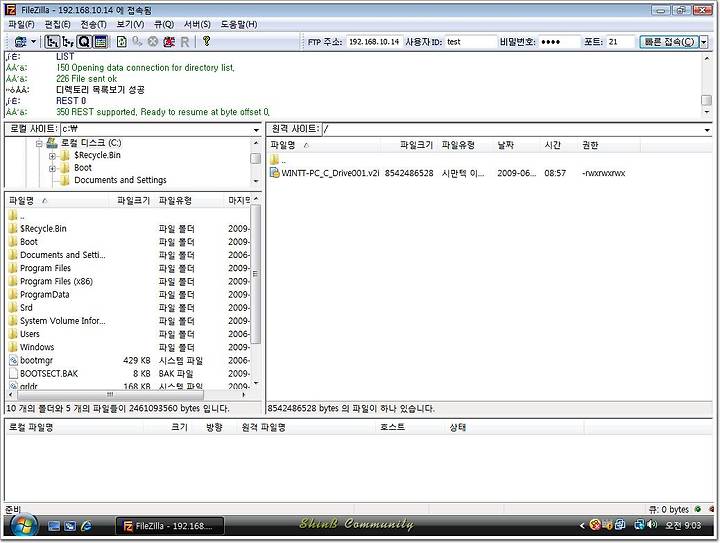This screenshot has height=543, width=720.
Task: Select local Users folder icon
Action: [x=13, y=334]
